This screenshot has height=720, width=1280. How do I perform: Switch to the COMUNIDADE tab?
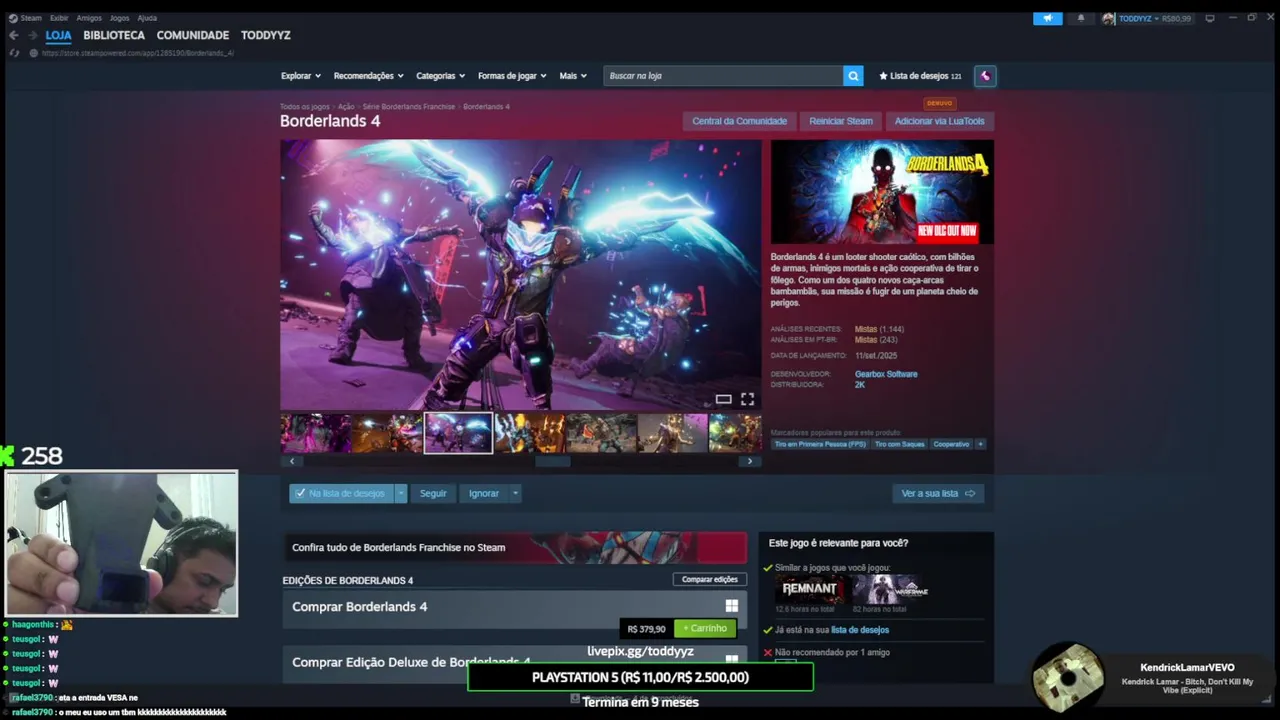(193, 35)
